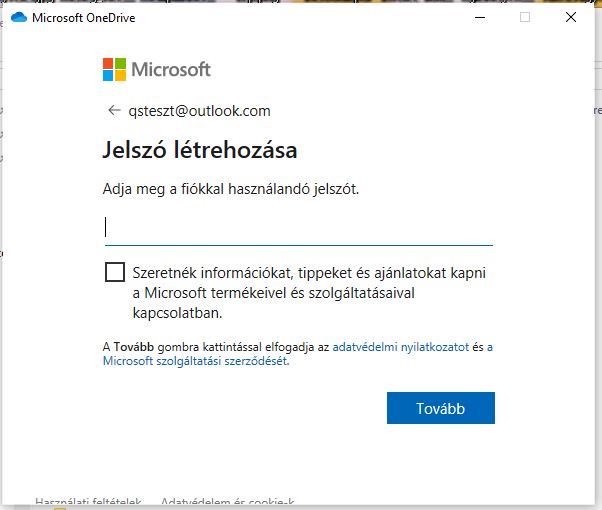Open the 'adatvédelmi nyilatkozatot' link
Viewport: 602px width, 510px height.
pos(400,346)
